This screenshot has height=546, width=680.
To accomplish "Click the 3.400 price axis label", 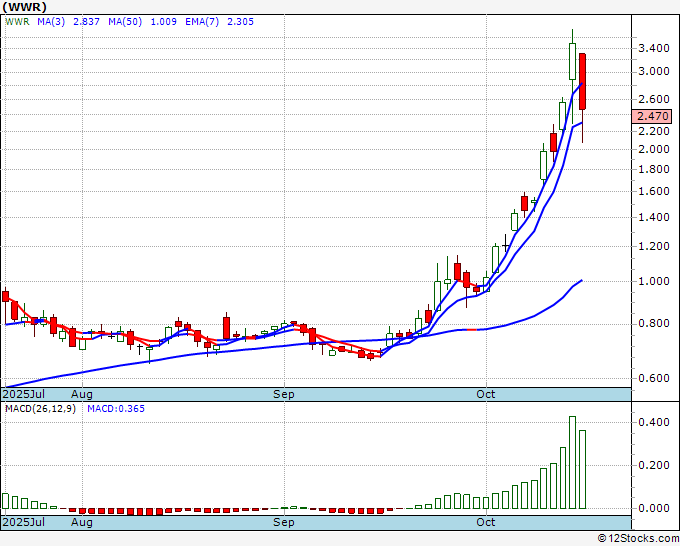I will 654,48.
